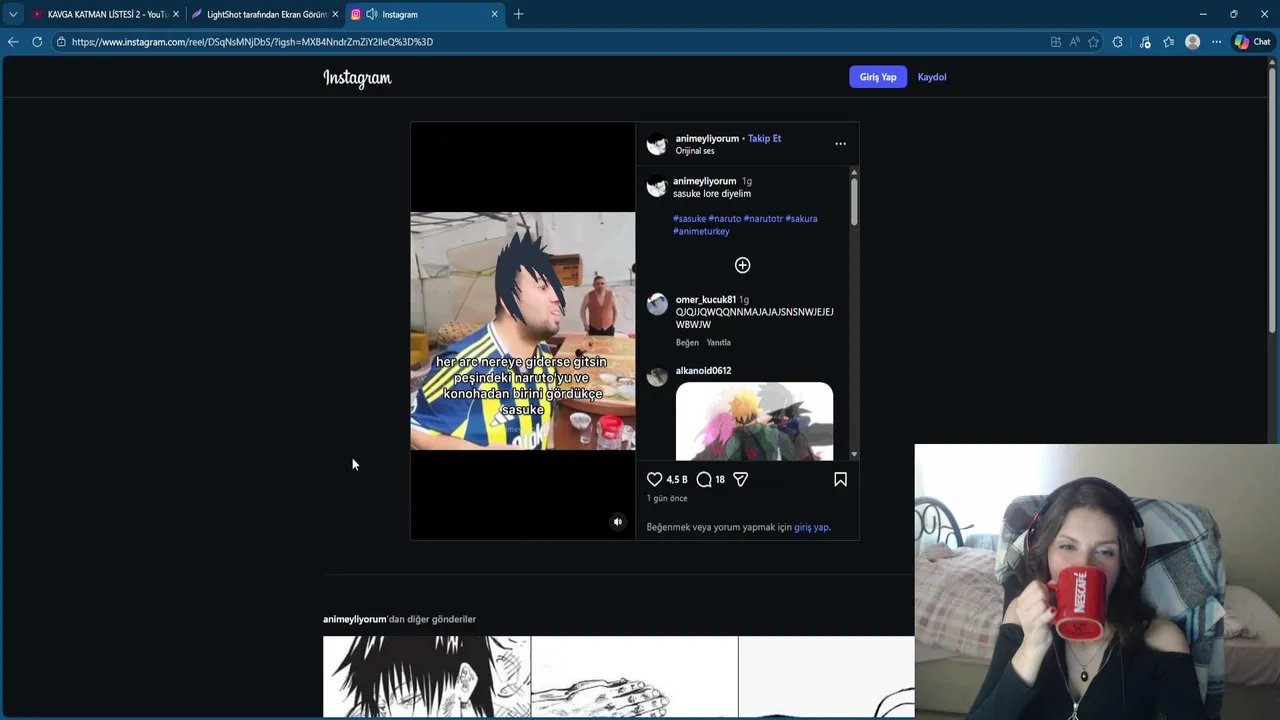Close the YouTube browser tab
The width and height of the screenshot is (1280, 720).
tap(176, 14)
